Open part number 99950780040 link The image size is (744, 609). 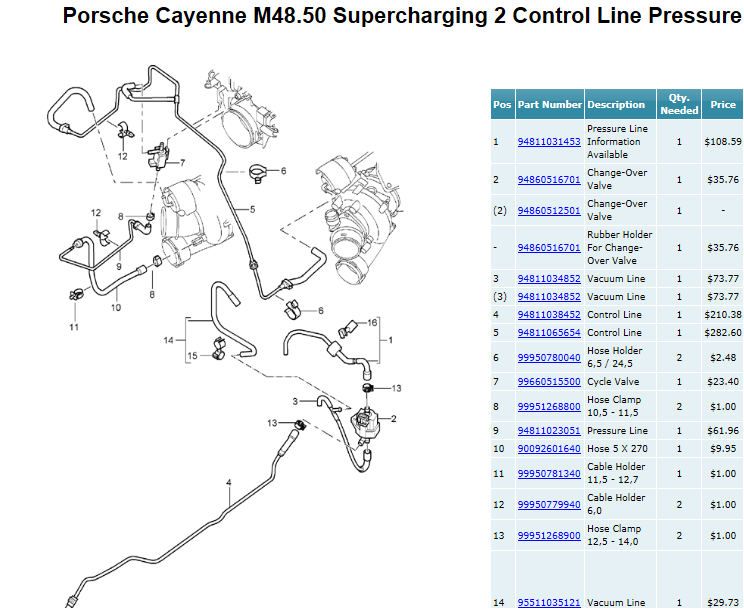tap(549, 357)
